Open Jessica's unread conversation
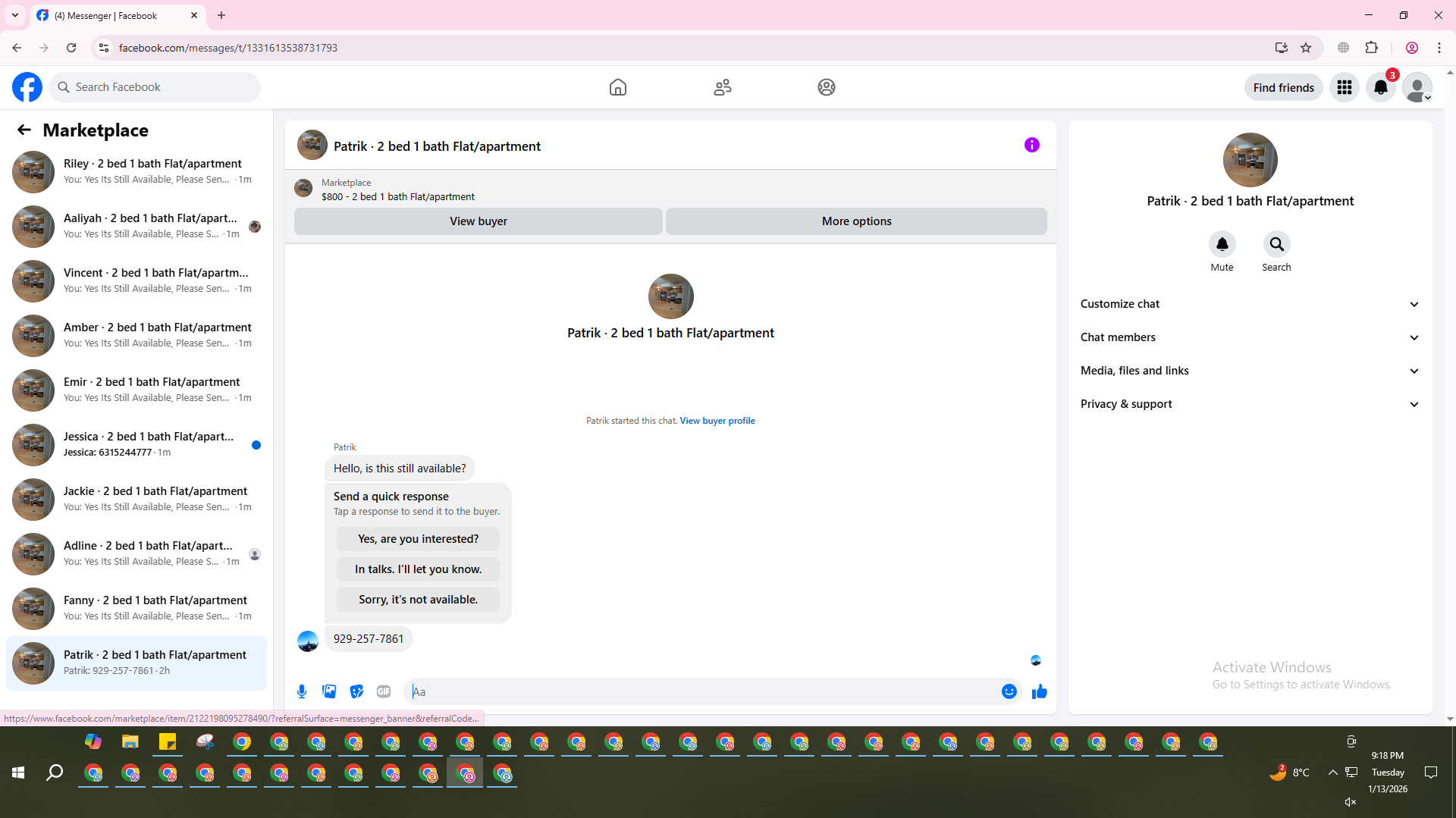The image size is (1456, 818). (136, 444)
